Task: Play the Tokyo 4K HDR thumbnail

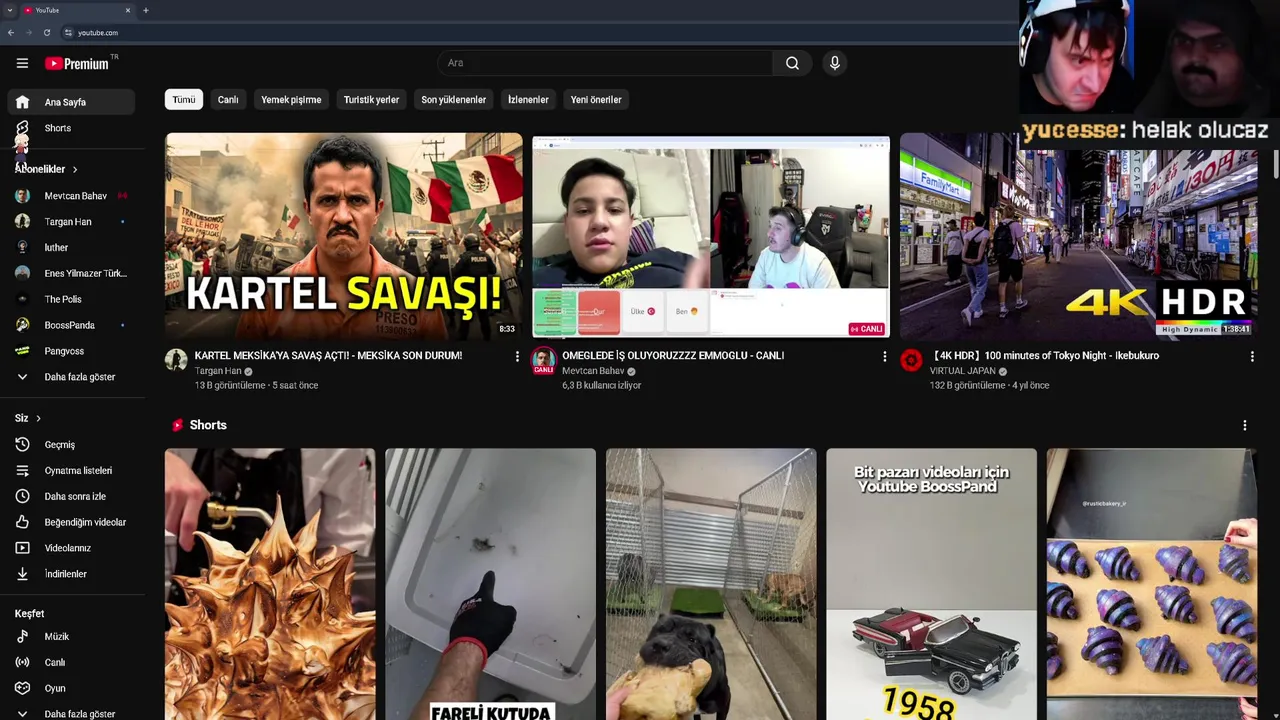Action: 1079,237
